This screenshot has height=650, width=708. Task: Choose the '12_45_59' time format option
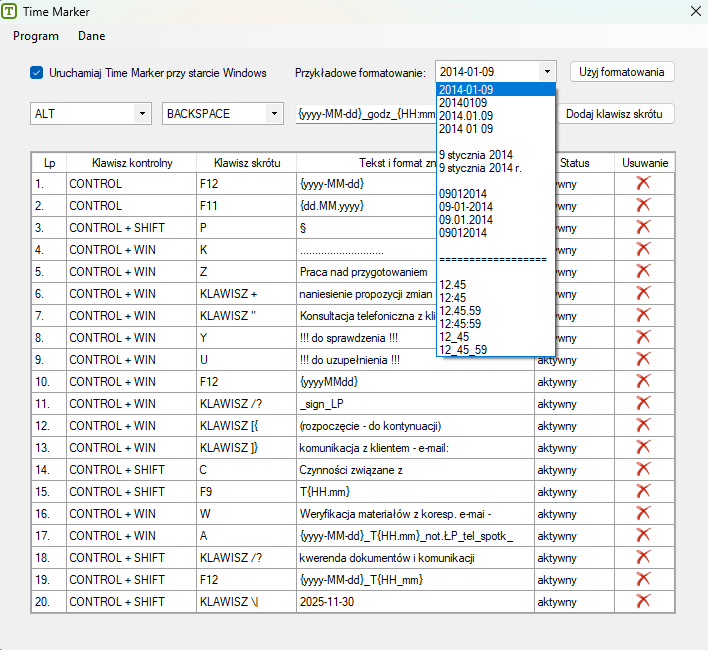click(x=463, y=349)
